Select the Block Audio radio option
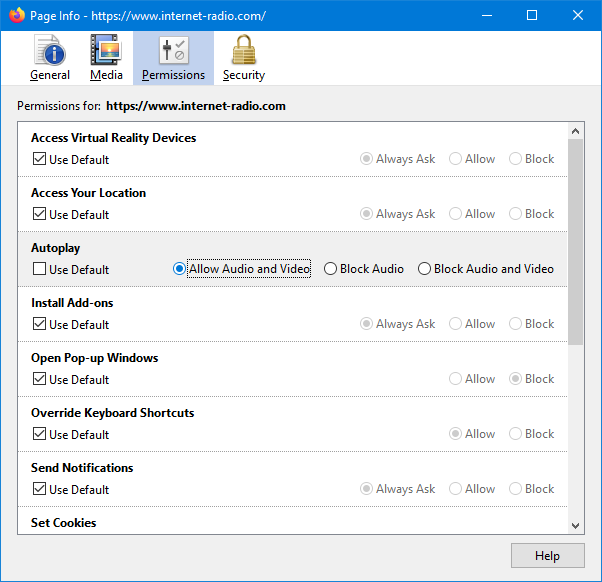The height and width of the screenshot is (582, 602). coord(331,269)
